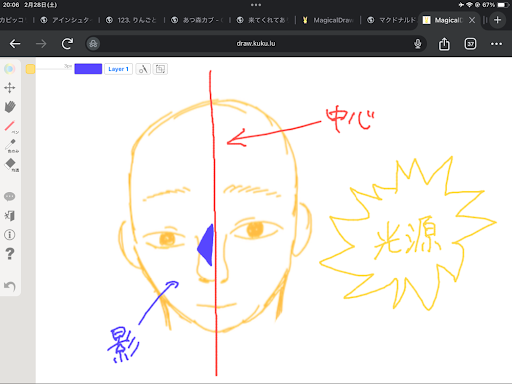Open the browser three-dot menu
The height and width of the screenshot is (384, 512).
496,44
